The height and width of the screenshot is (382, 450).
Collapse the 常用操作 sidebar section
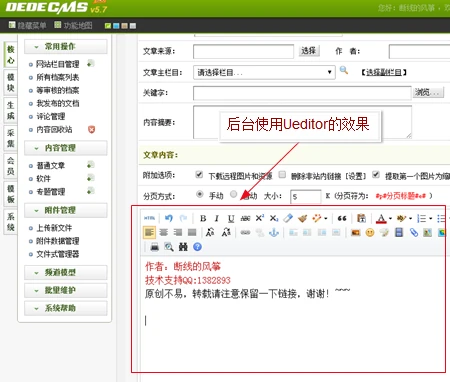click(x=66, y=47)
